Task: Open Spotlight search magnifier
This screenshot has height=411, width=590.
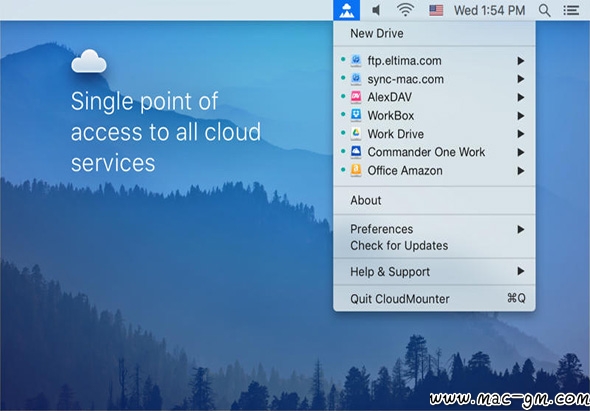Action: tap(544, 11)
